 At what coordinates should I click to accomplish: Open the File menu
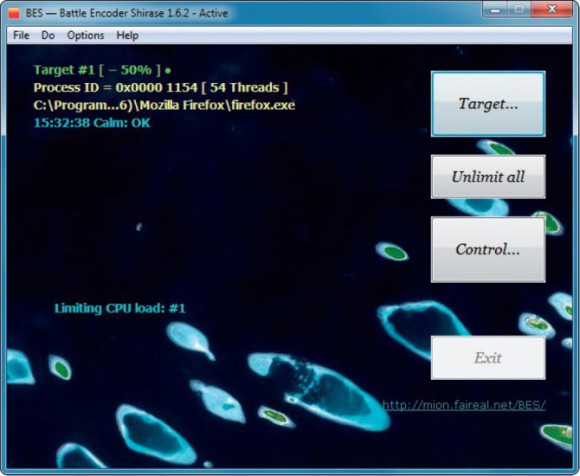click(21, 36)
